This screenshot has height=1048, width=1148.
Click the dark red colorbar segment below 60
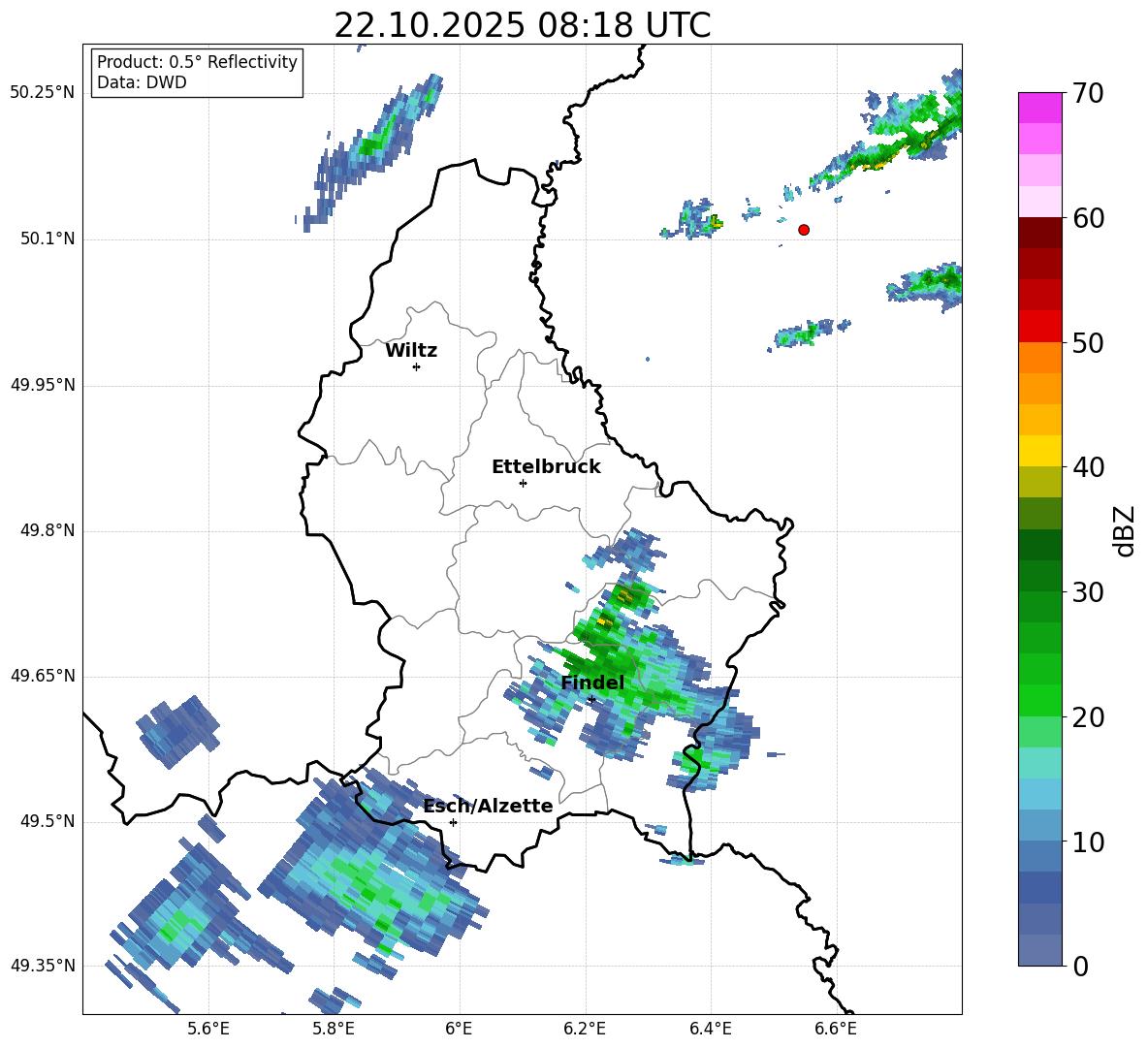[1039, 233]
